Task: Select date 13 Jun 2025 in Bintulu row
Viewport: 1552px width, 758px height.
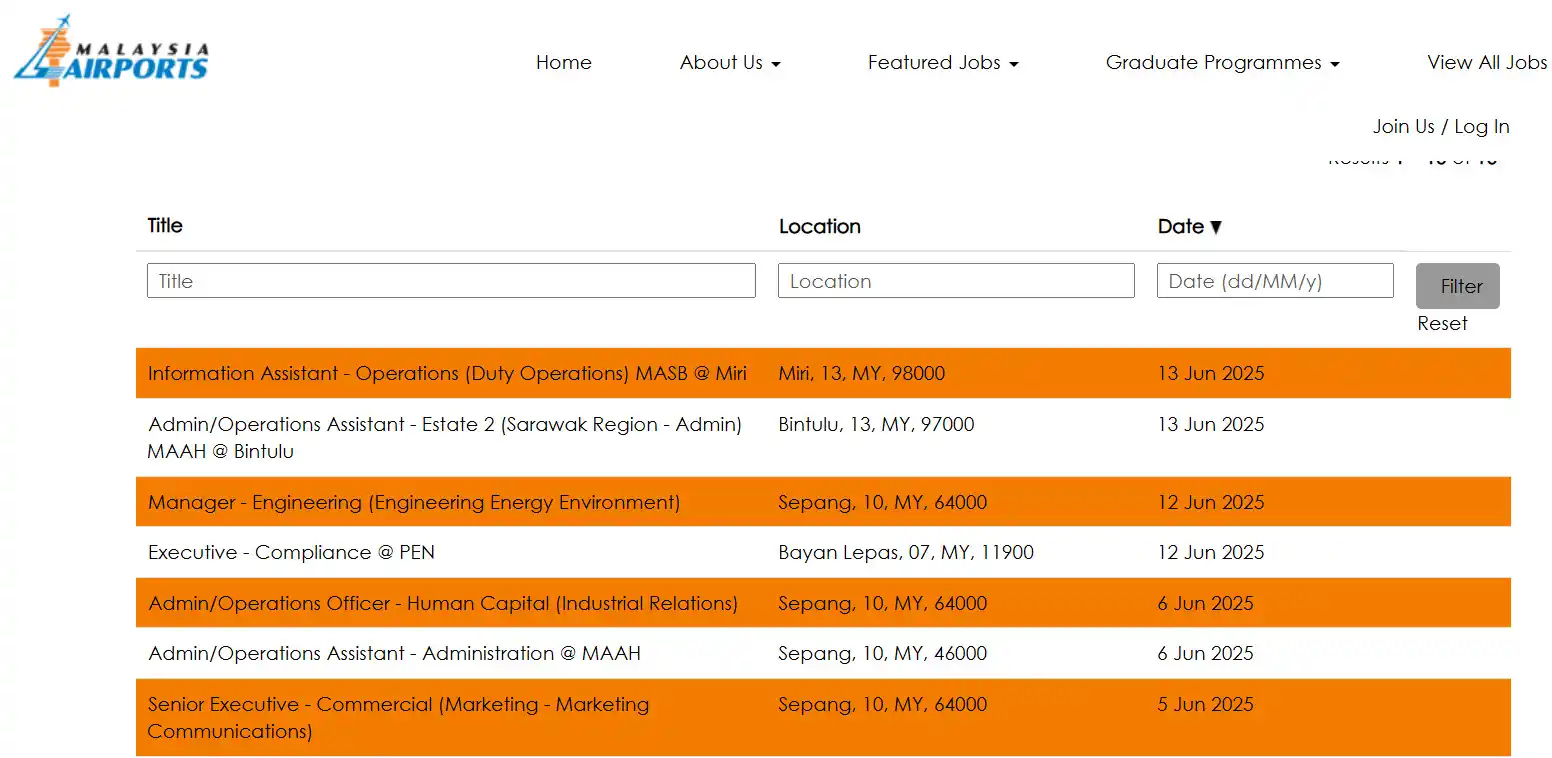Action: 1211,424
